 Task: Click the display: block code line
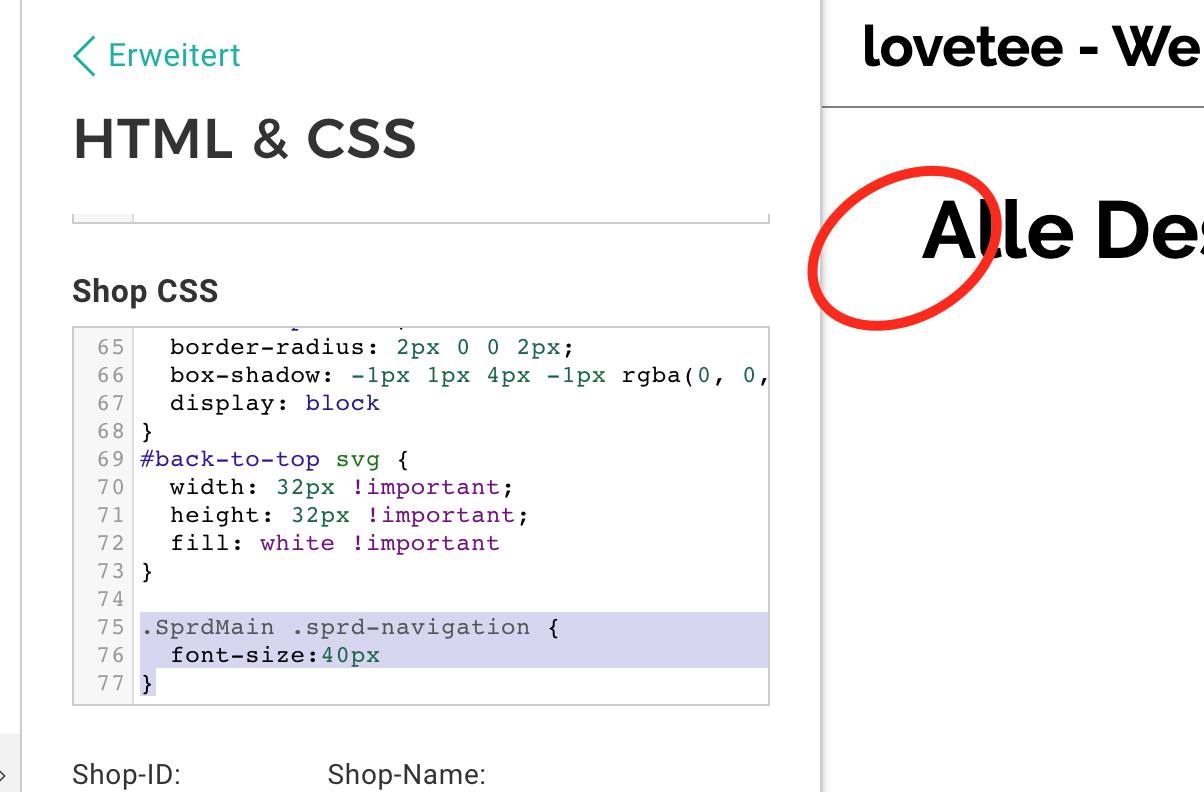click(x=275, y=403)
